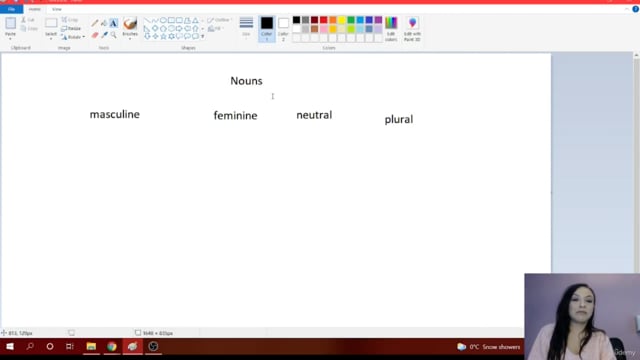Expand the Brushes dropdown arrow

[x=130, y=39]
